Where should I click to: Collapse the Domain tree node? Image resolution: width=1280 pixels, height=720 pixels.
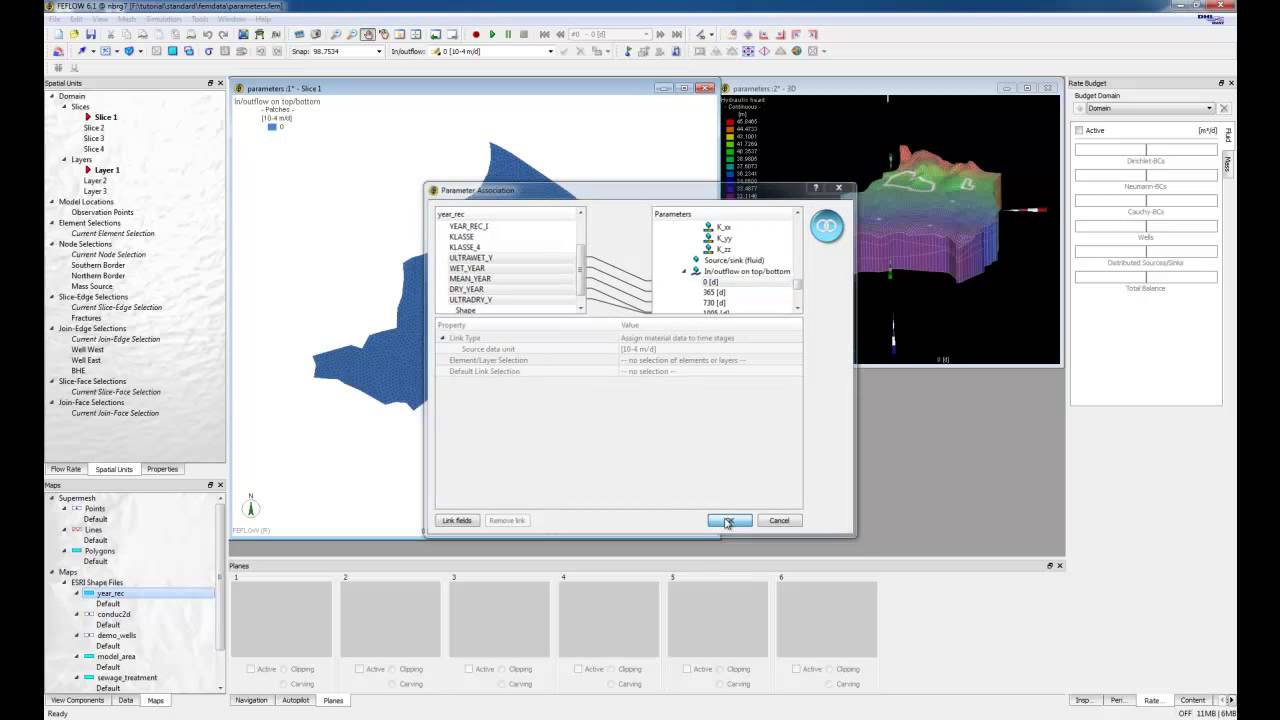(51, 97)
